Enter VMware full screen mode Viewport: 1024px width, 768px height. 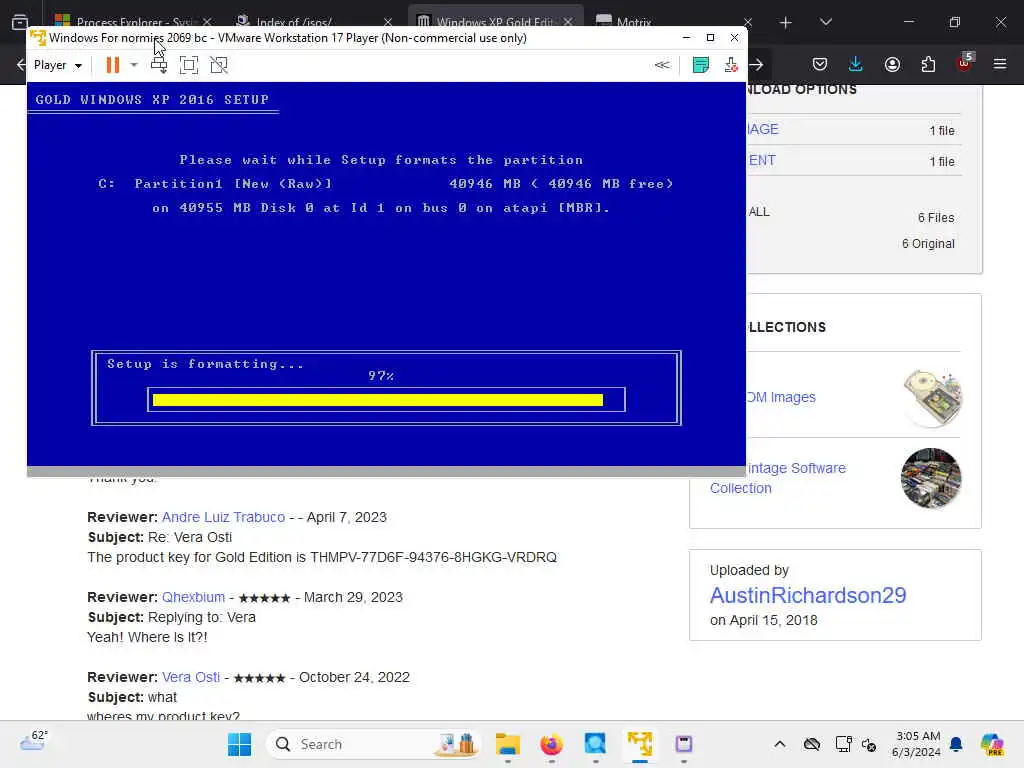189,65
